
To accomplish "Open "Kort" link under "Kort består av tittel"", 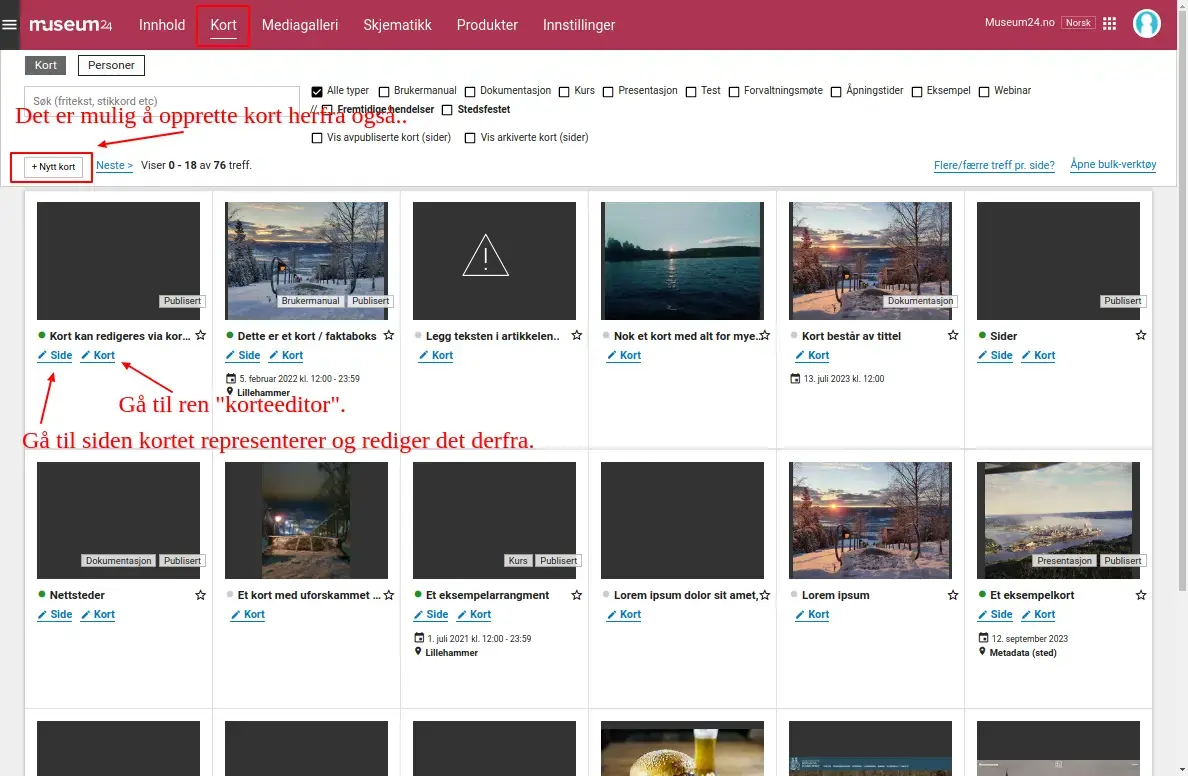I will (811, 355).
